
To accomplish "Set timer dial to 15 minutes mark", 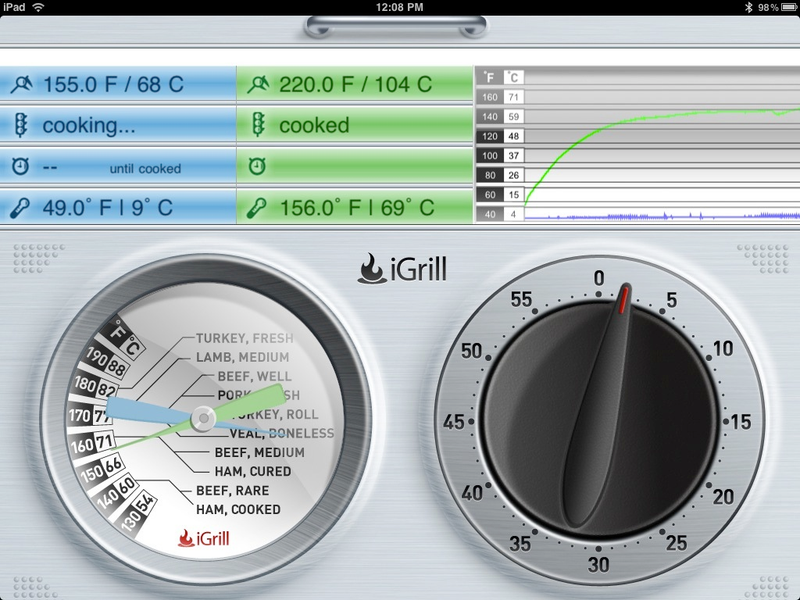I will [x=740, y=422].
